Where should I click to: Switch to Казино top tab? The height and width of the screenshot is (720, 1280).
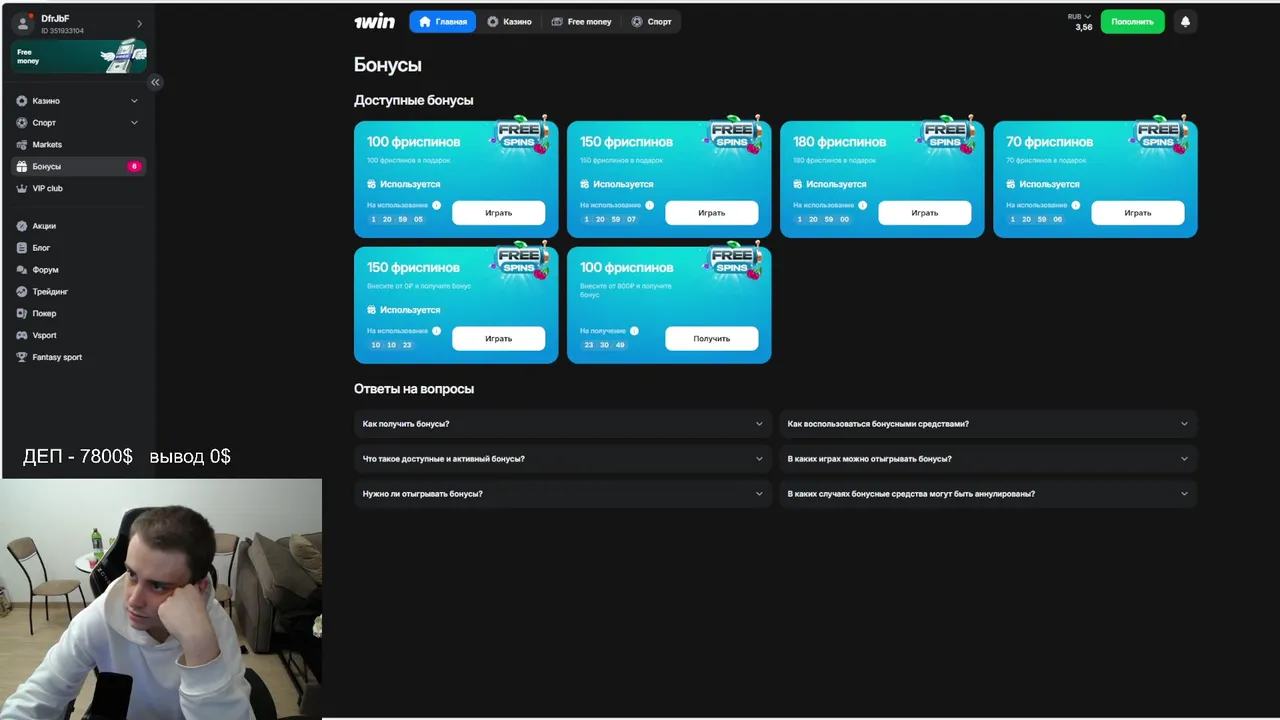pyautogui.click(x=509, y=21)
